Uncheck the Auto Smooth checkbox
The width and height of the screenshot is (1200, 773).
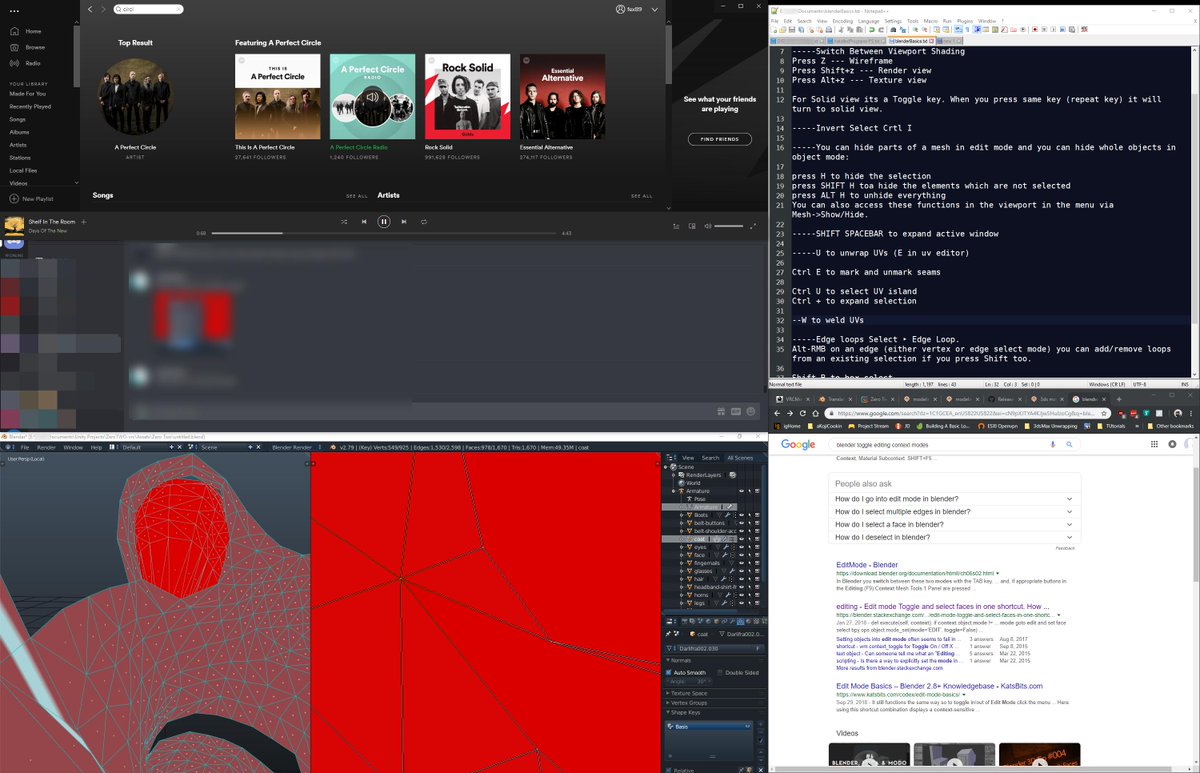click(x=670, y=671)
